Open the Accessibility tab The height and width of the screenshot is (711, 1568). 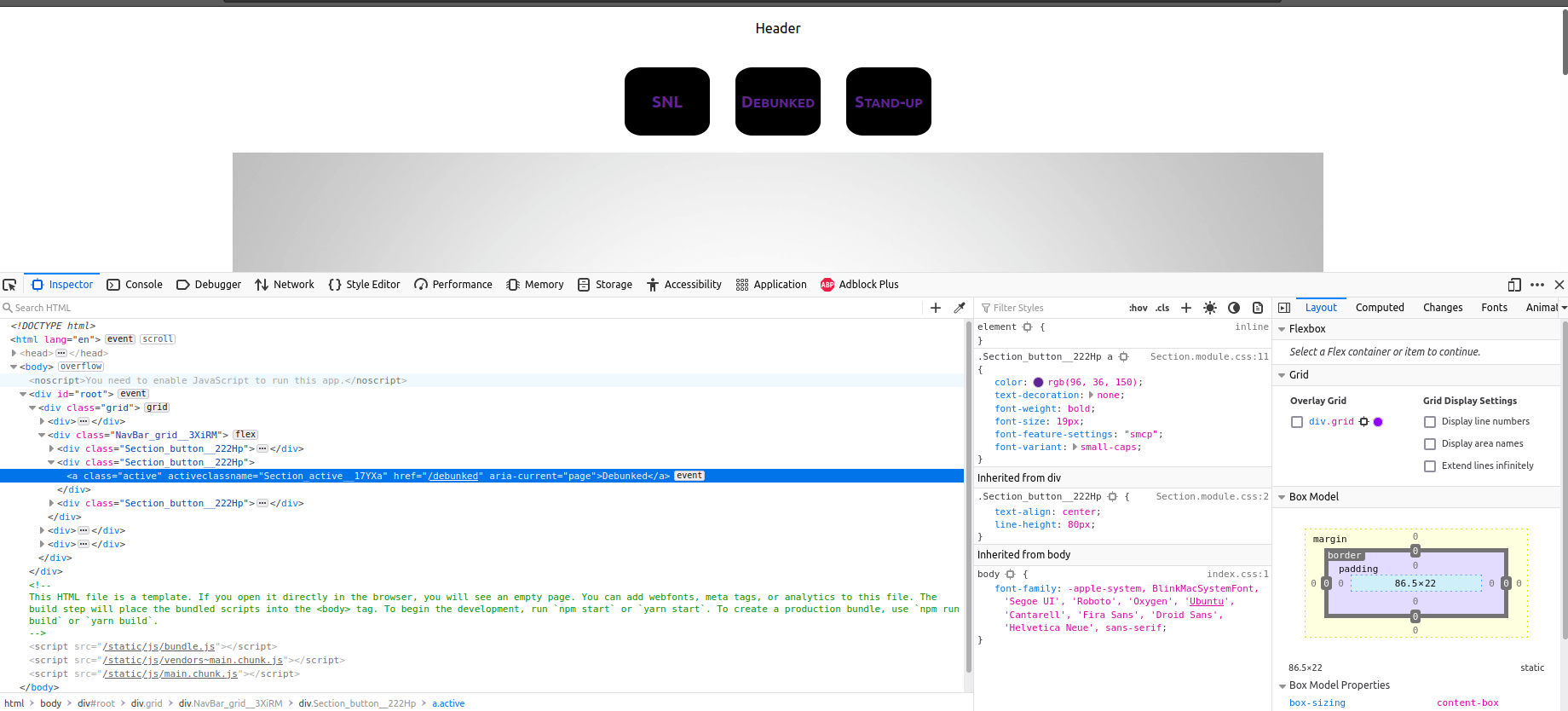[x=684, y=285]
